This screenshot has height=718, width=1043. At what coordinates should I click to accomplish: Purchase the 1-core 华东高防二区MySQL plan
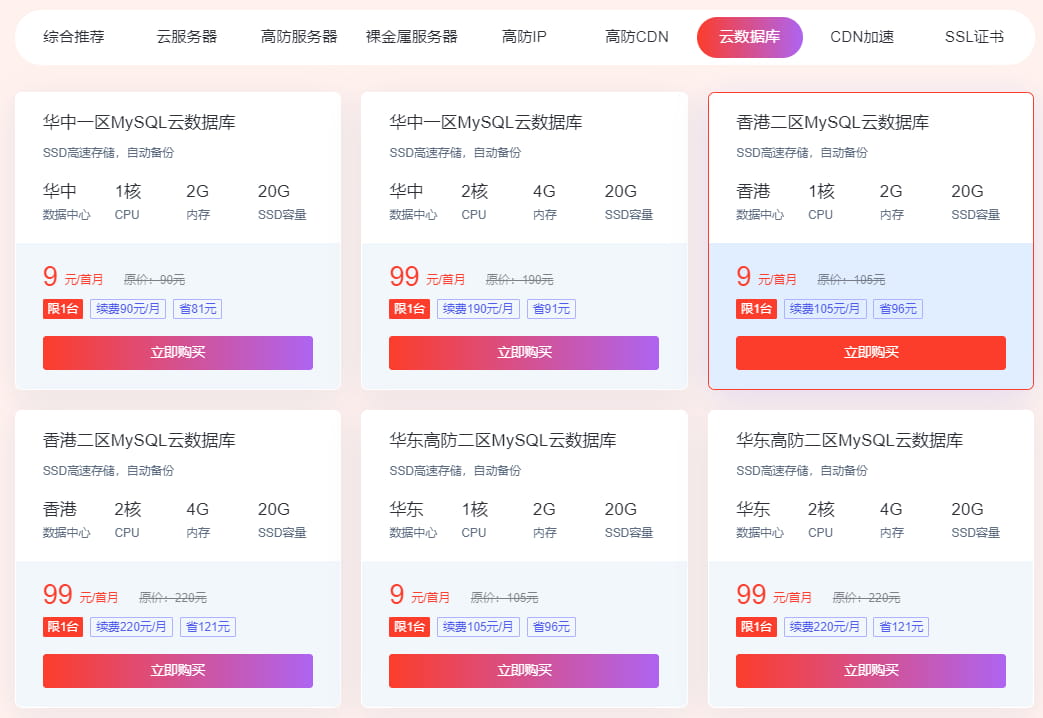[x=523, y=670]
